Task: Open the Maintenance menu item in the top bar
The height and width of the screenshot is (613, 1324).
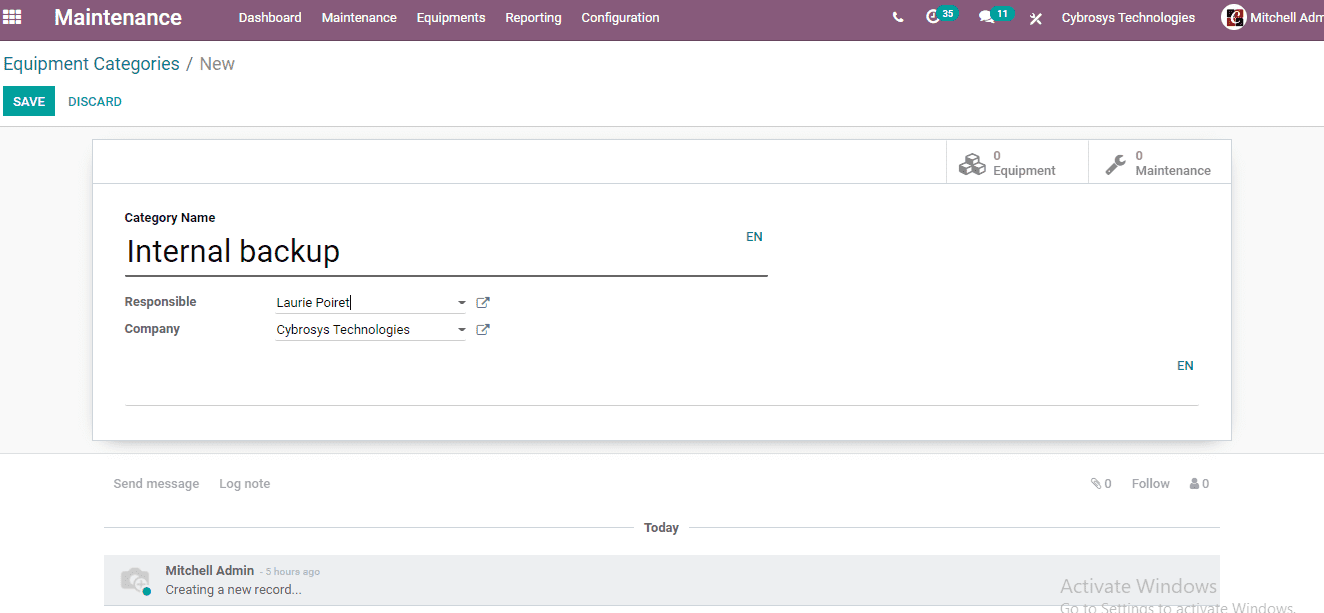Action: [x=359, y=18]
